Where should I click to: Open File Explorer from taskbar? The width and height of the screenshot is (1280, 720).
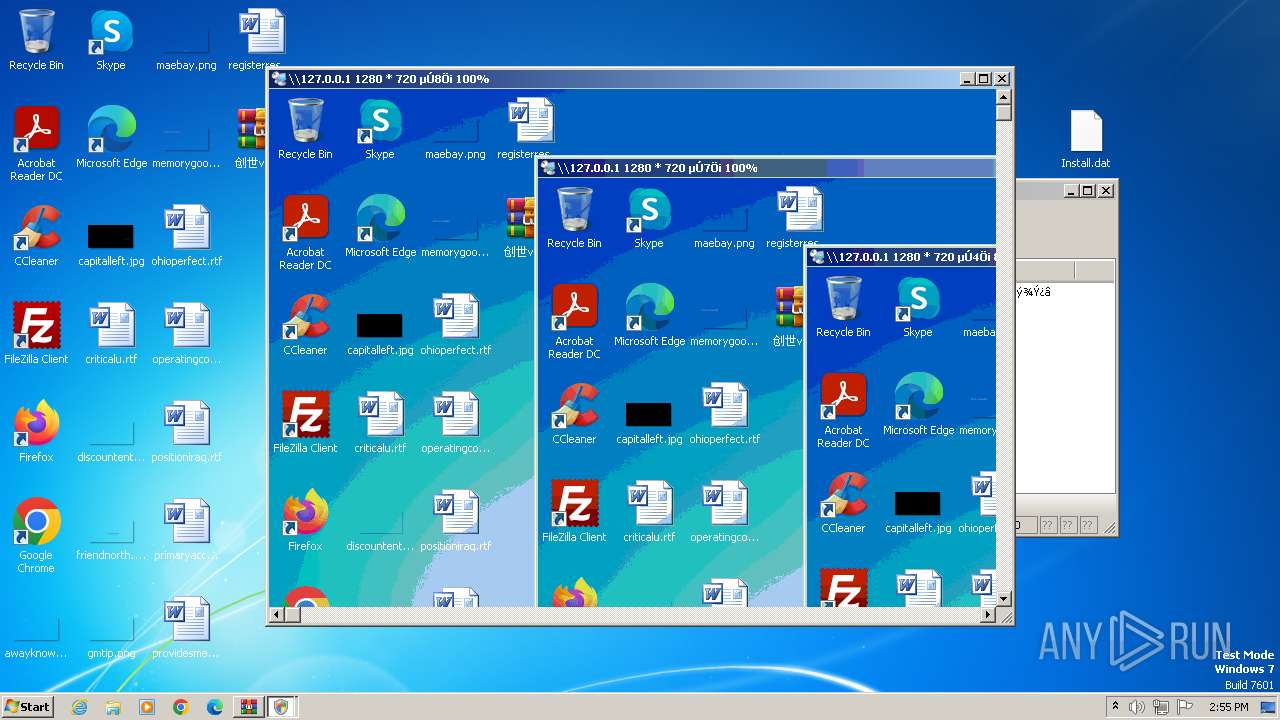(113, 707)
